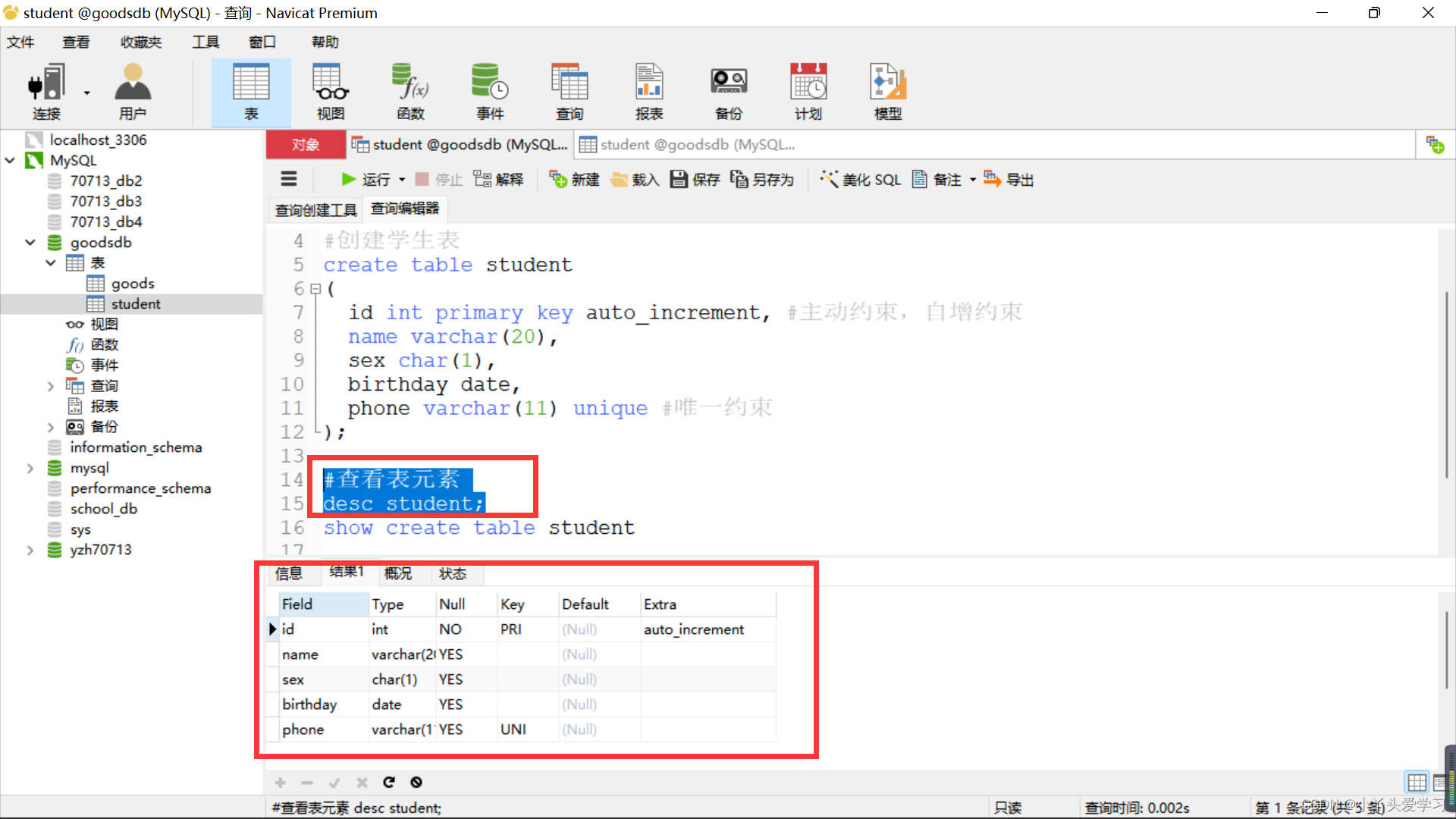Screen dimensions: 1456x819
Task: Switch to the 查询编辑器 tab
Action: pos(405,208)
